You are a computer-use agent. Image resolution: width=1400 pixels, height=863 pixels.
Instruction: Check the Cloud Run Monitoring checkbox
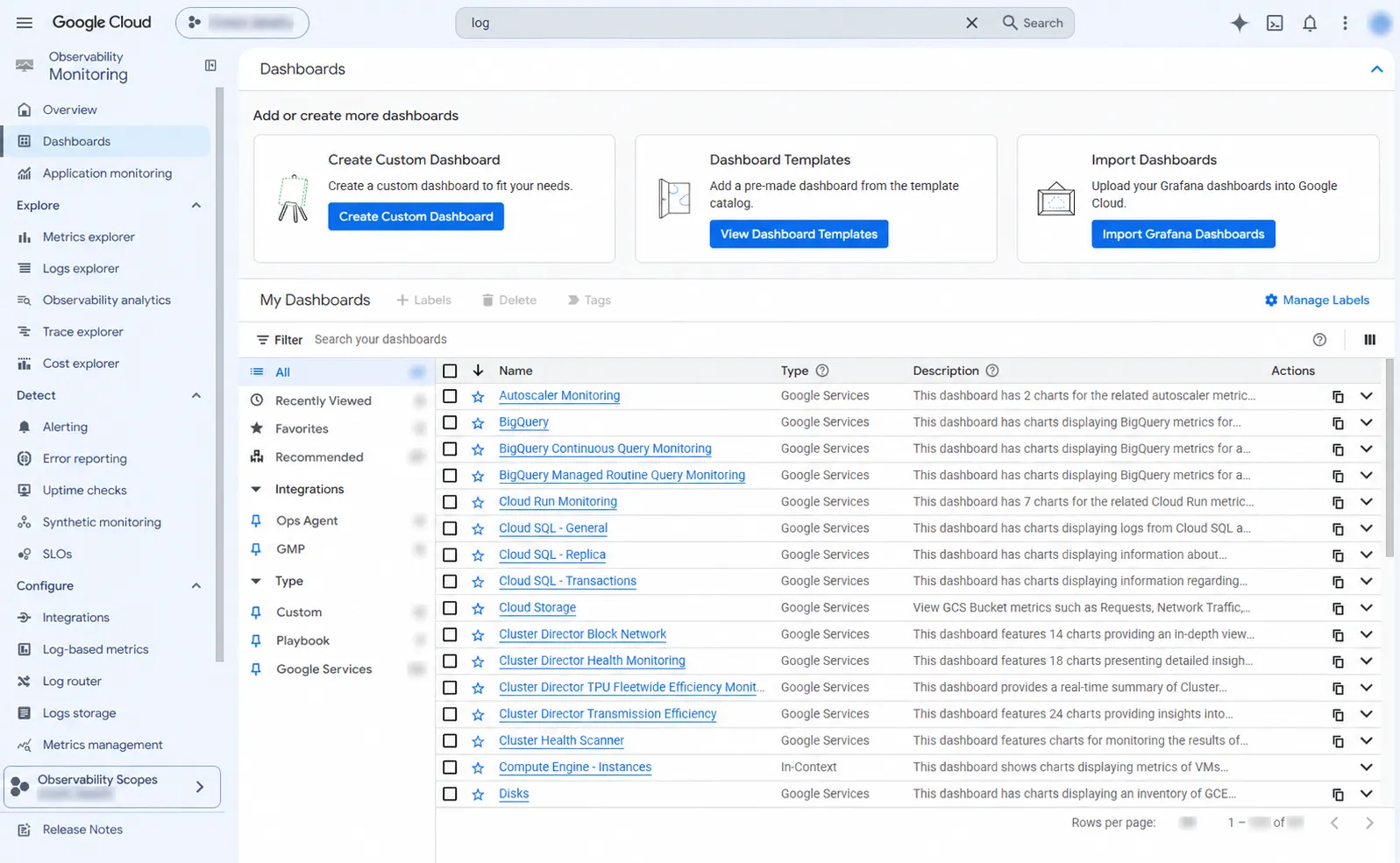point(450,502)
